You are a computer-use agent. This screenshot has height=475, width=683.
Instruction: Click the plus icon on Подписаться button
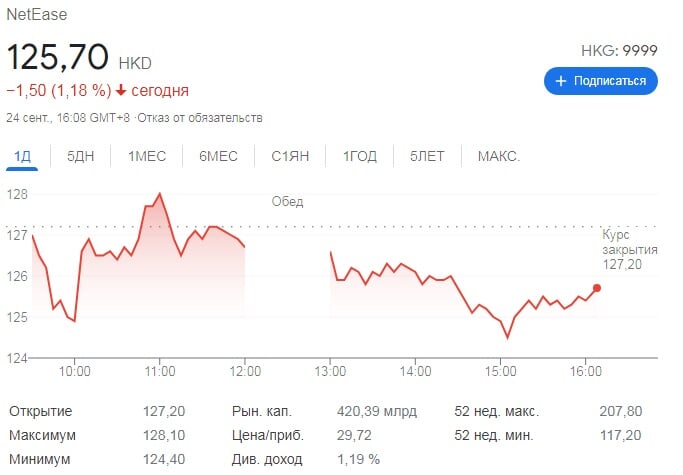[x=561, y=81]
